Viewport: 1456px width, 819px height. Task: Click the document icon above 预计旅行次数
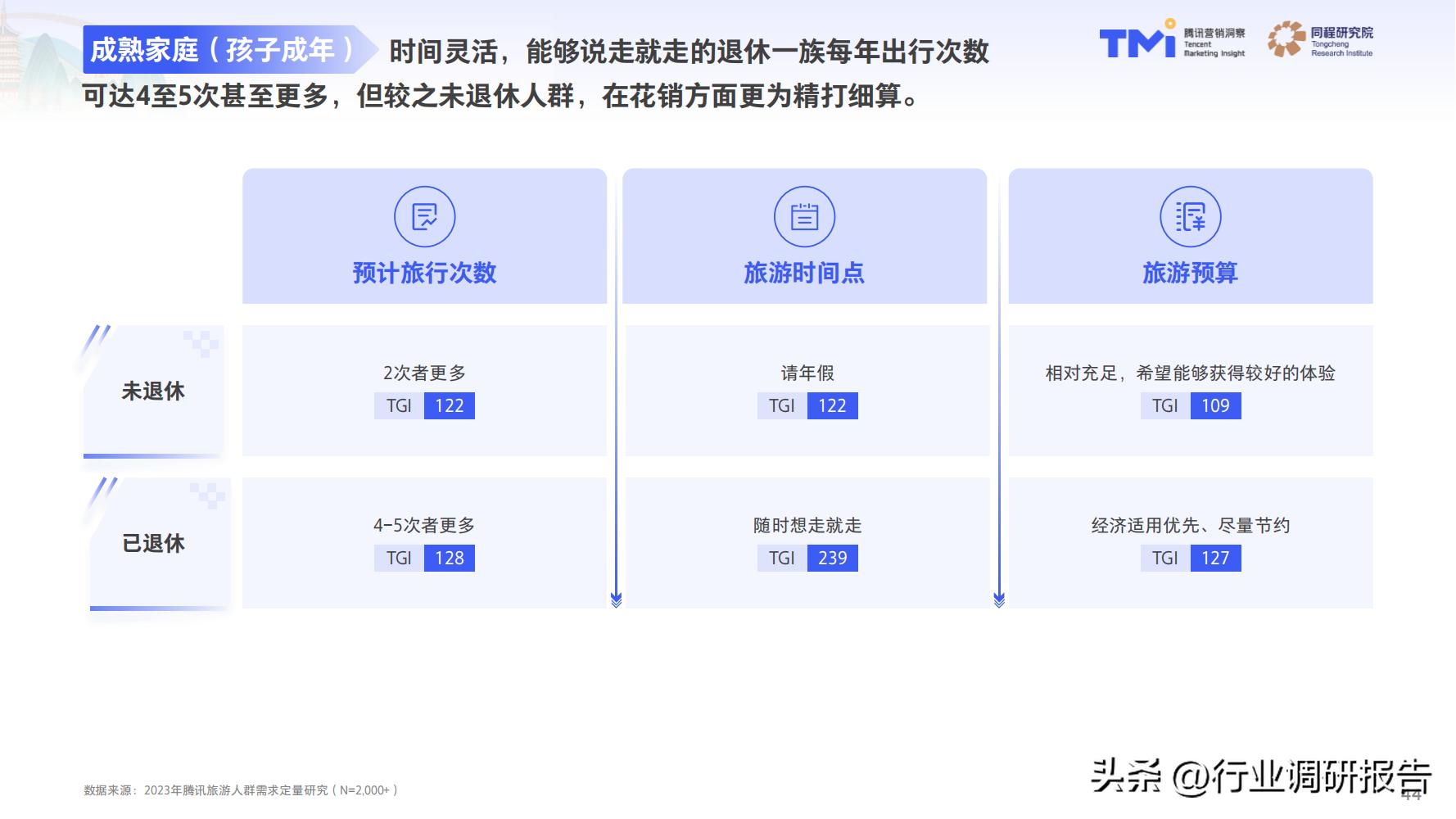(424, 215)
